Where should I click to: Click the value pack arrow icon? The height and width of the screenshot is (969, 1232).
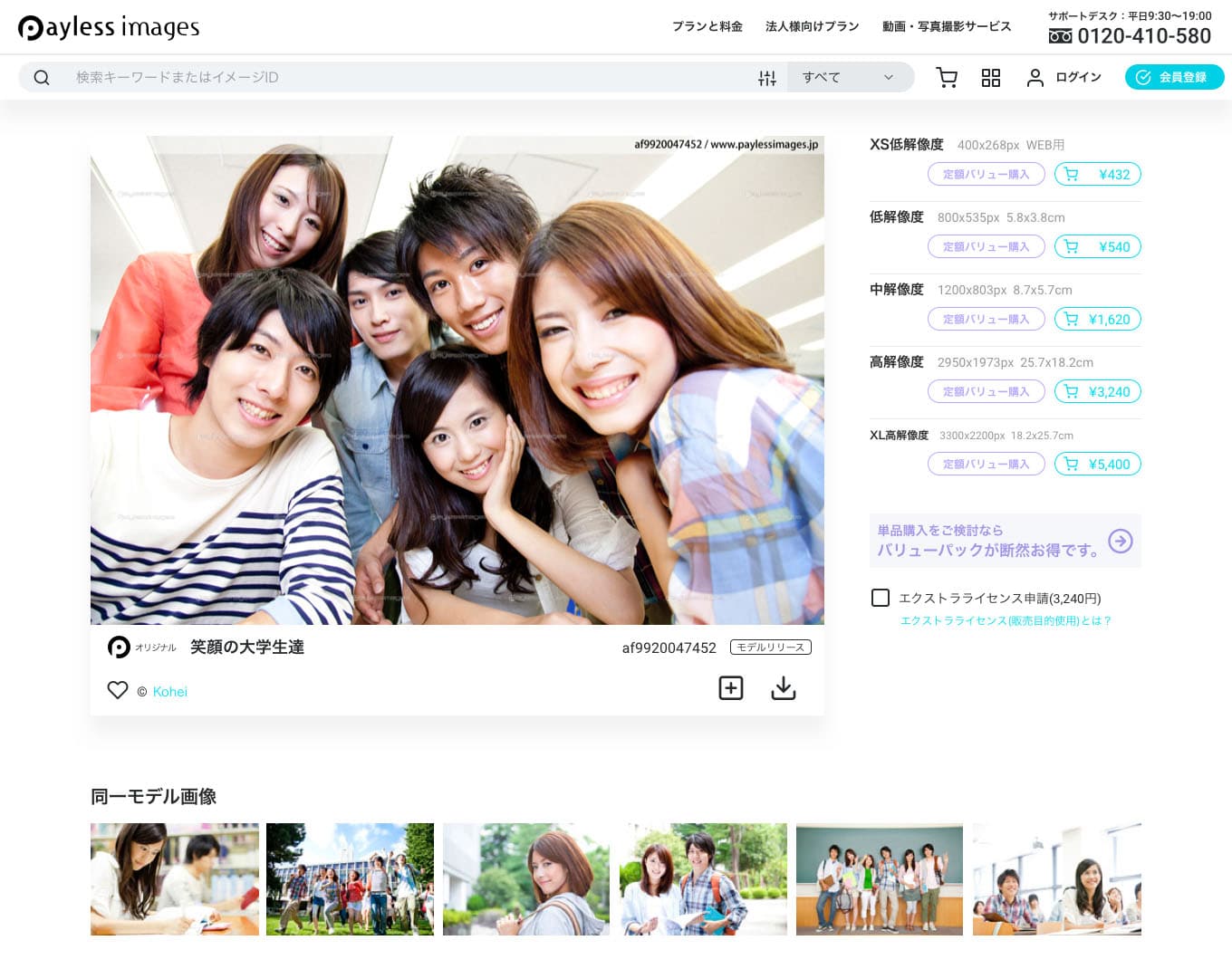[x=1121, y=541]
